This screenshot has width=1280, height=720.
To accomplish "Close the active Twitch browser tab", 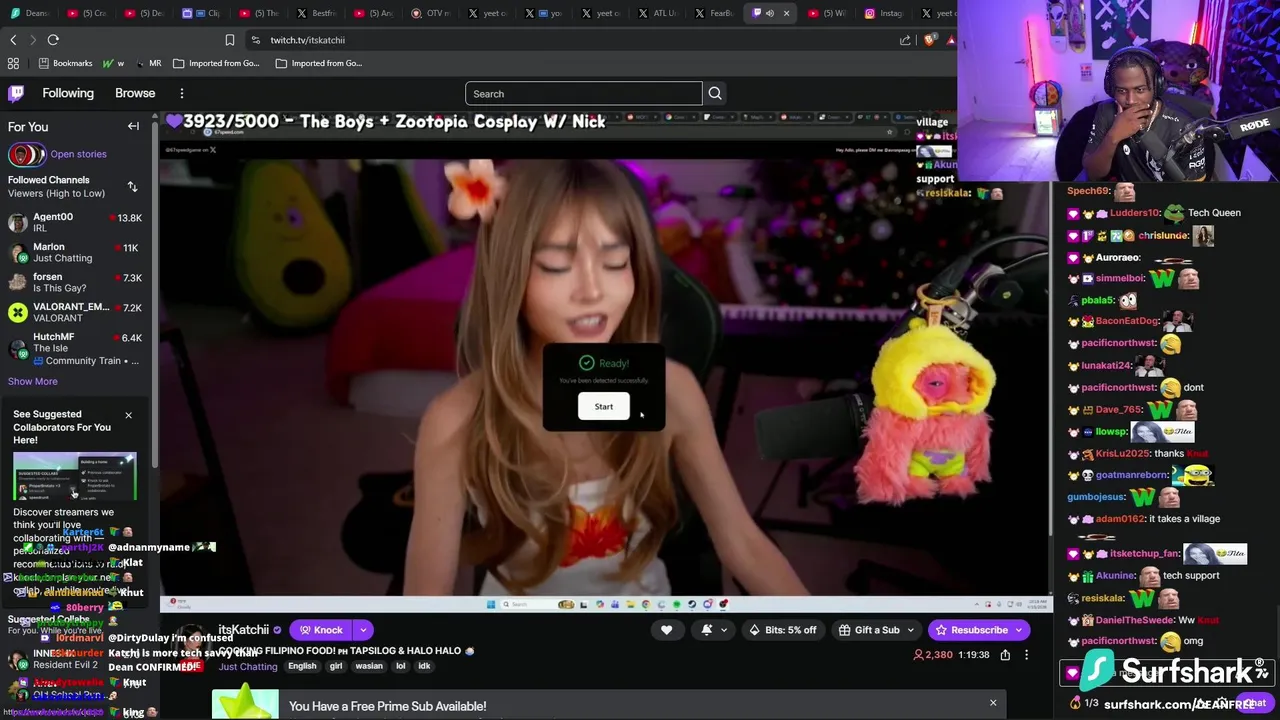I will [x=786, y=13].
